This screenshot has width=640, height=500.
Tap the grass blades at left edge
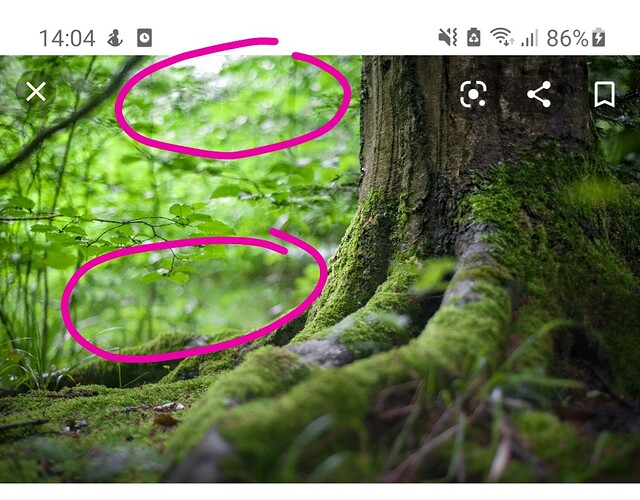24,359
